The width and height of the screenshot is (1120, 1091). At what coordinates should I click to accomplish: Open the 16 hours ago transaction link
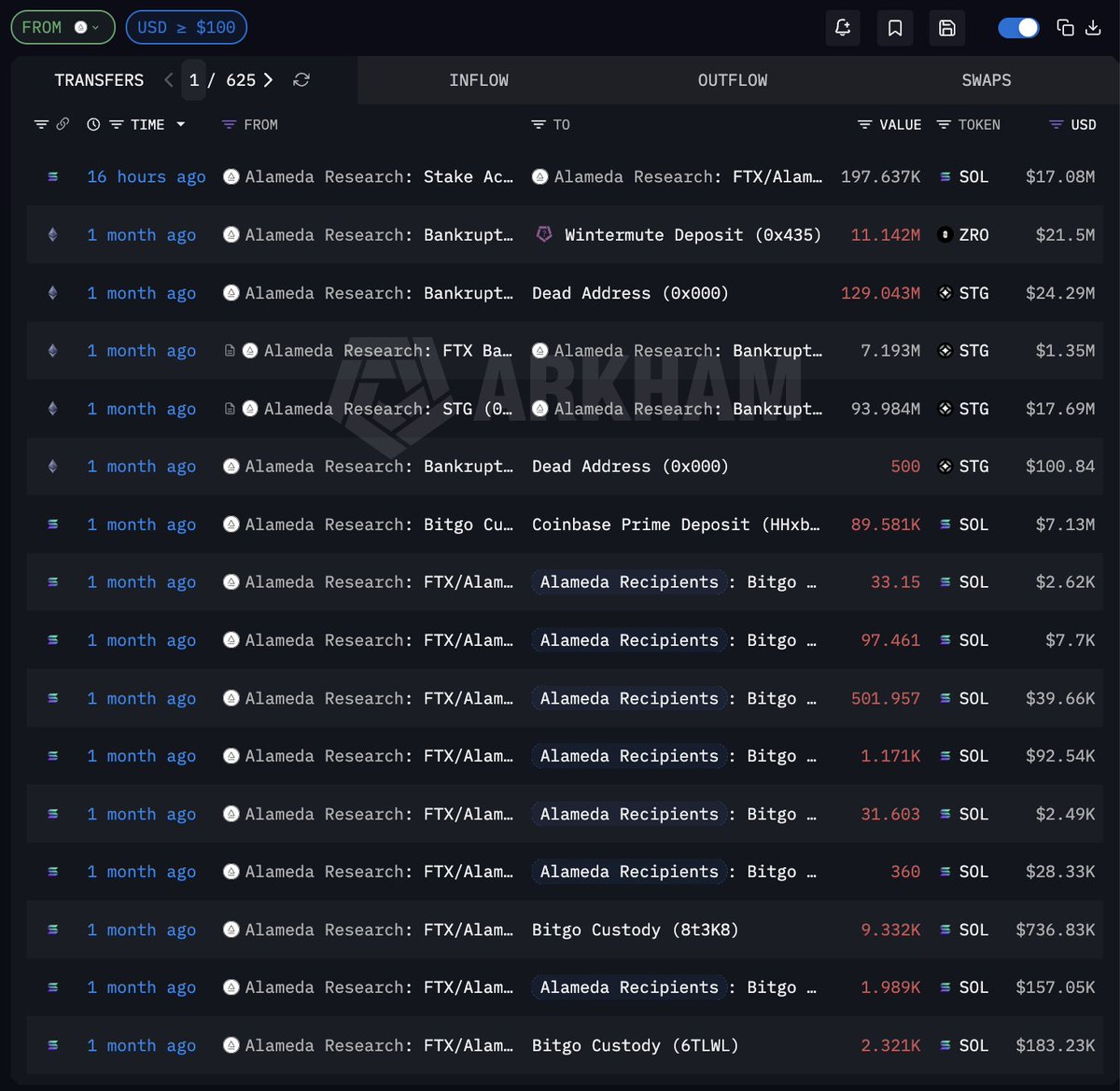pos(147,176)
